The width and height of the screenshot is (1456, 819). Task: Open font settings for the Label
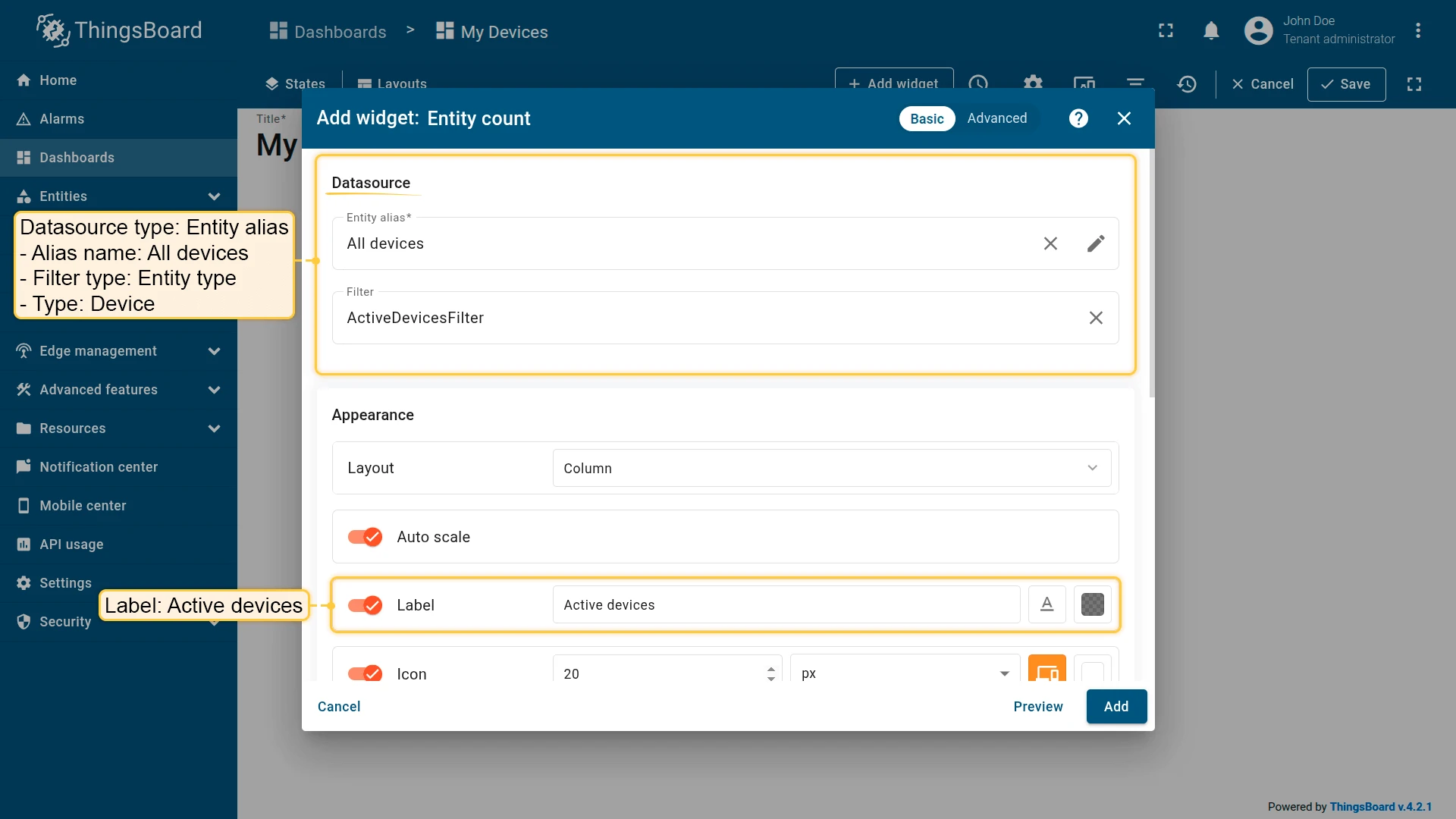click(x=1047, y=604)
